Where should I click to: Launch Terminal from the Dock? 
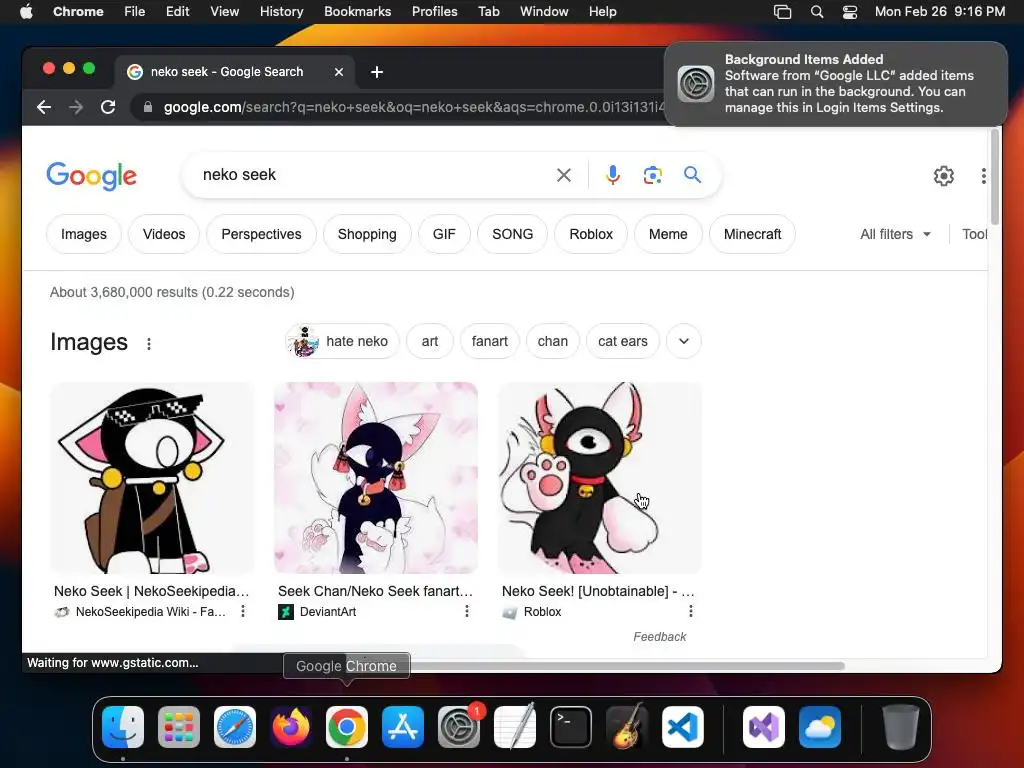(571, 727)
